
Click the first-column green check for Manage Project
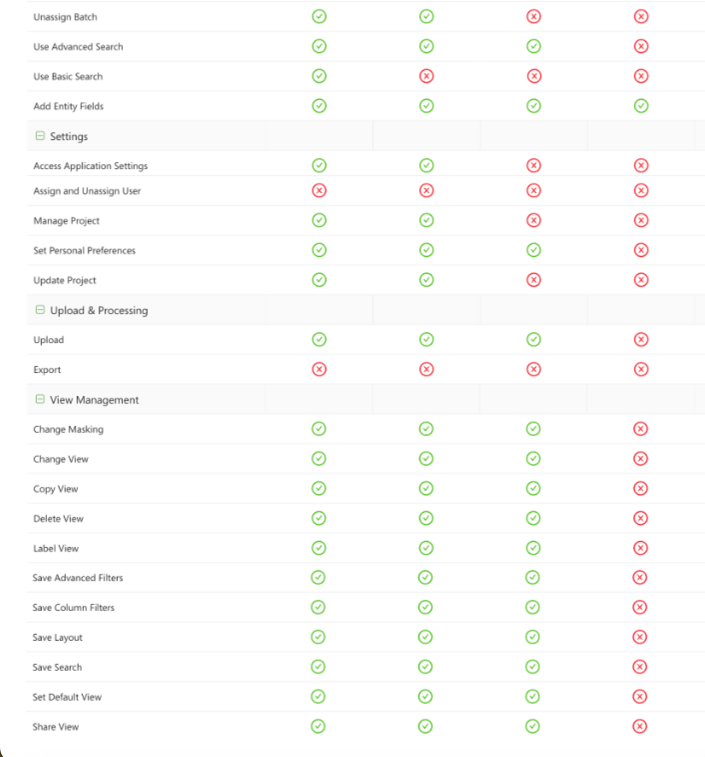click(x=319, y=220)
